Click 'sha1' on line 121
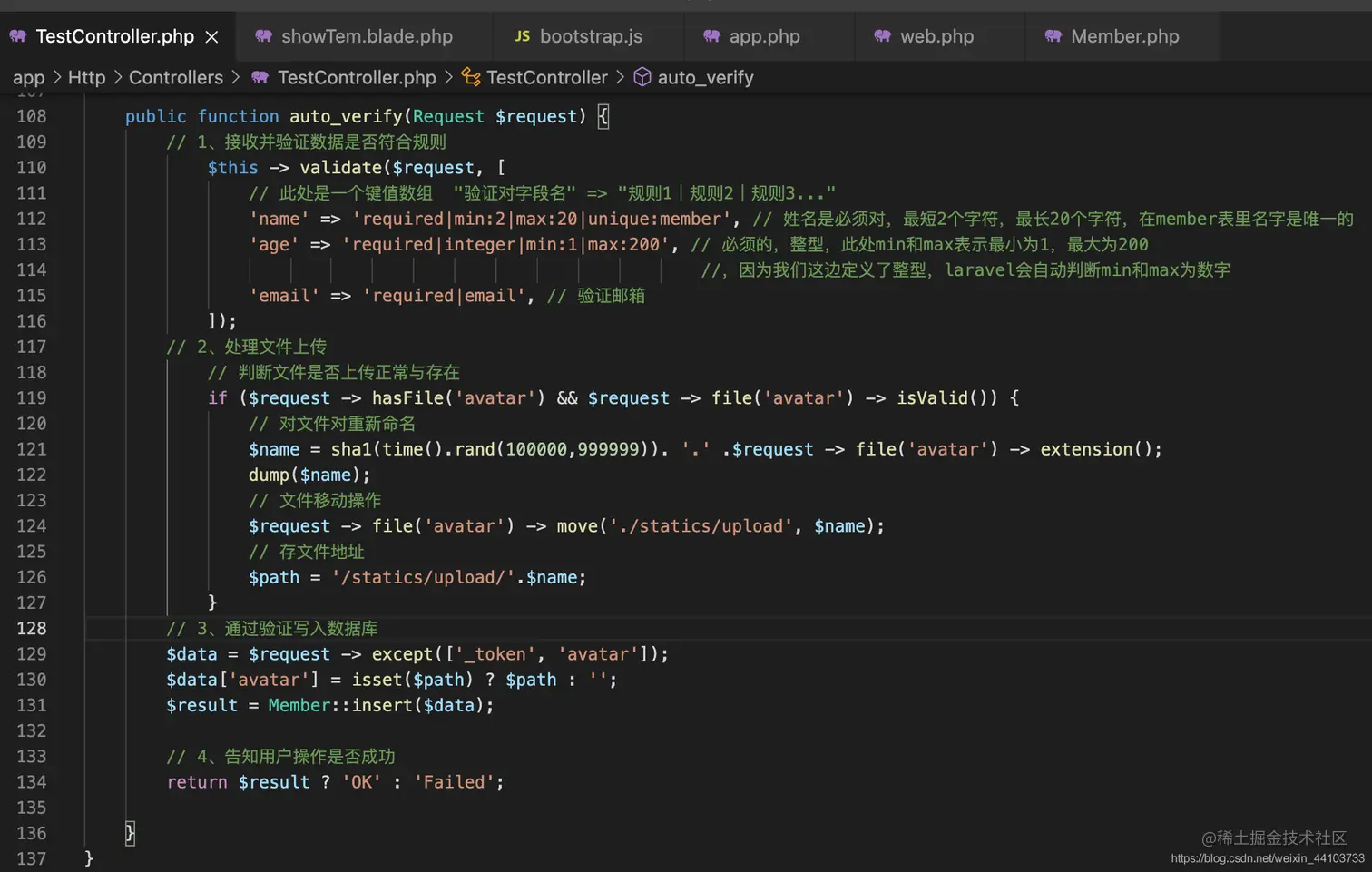 351,449
